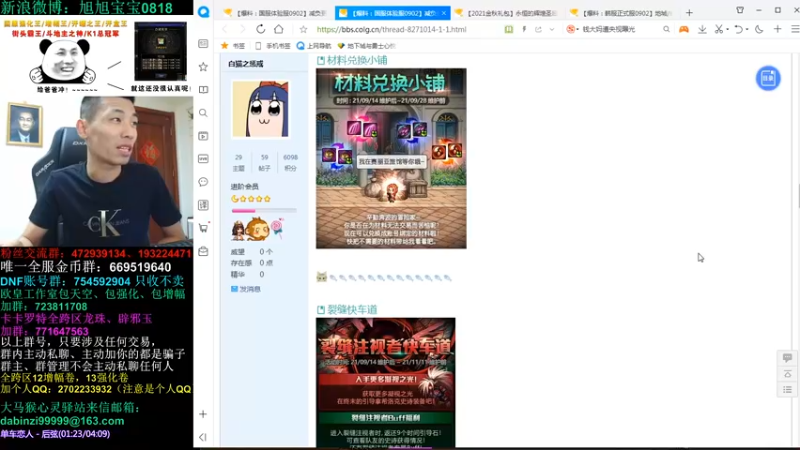View the user's 6098 积分
This screenshot has height=450, width=800.
[290, 162]
